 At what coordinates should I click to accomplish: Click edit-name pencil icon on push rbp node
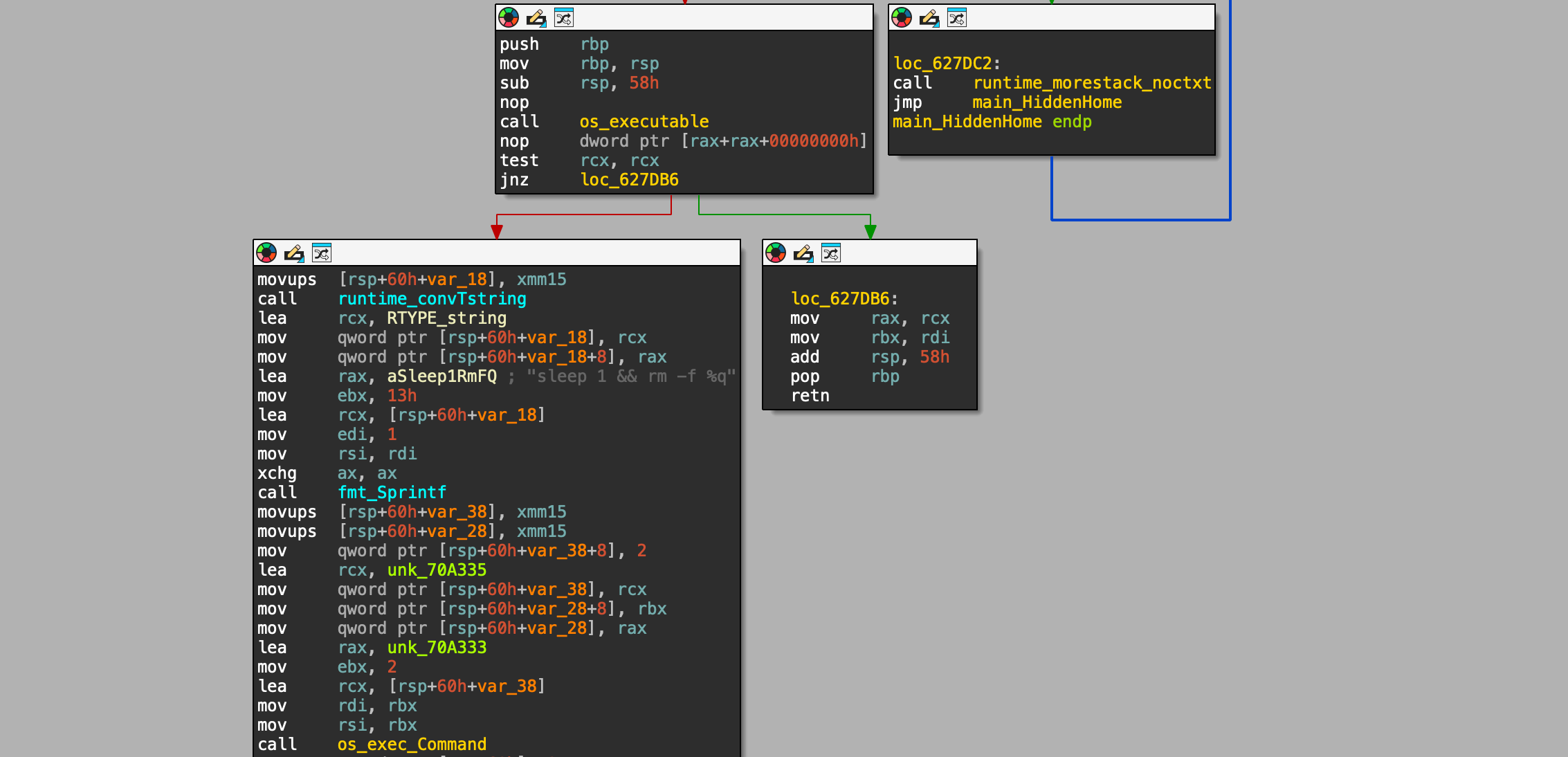coord(536,18)
